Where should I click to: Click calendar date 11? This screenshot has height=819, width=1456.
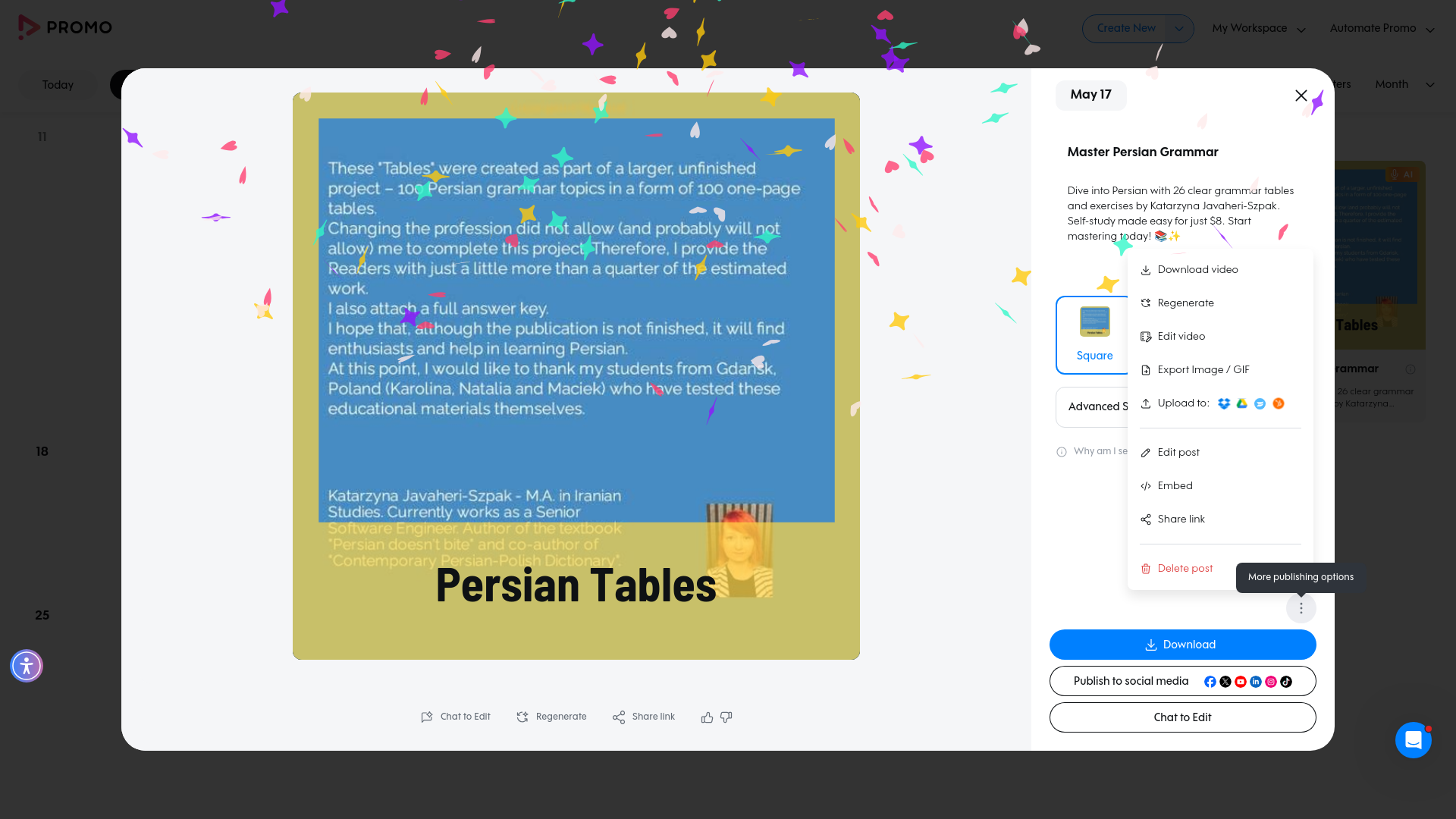coord(42,137)
